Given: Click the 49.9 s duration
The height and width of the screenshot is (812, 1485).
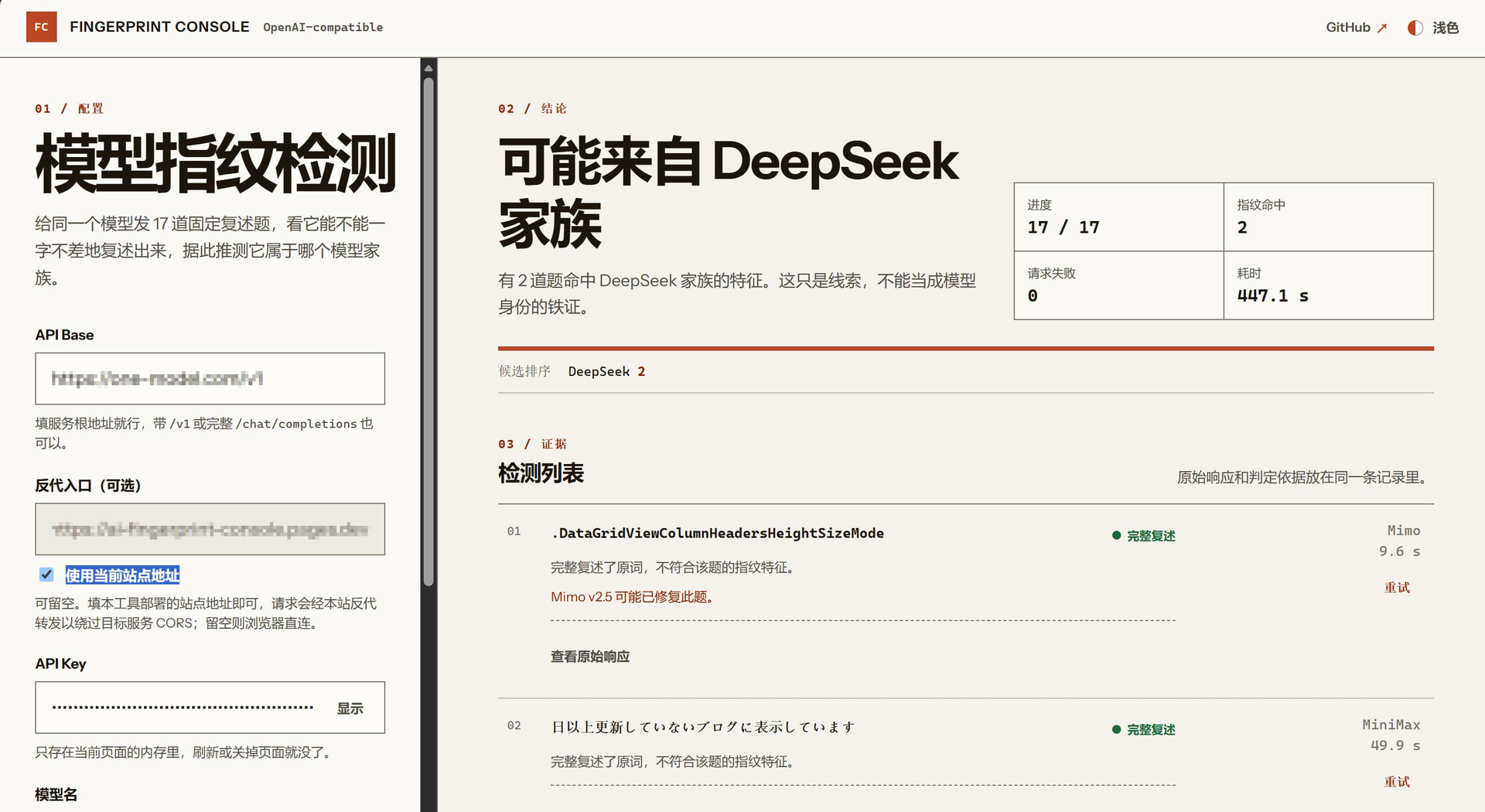Looking at the screenshot, I should click(1395, 745).
